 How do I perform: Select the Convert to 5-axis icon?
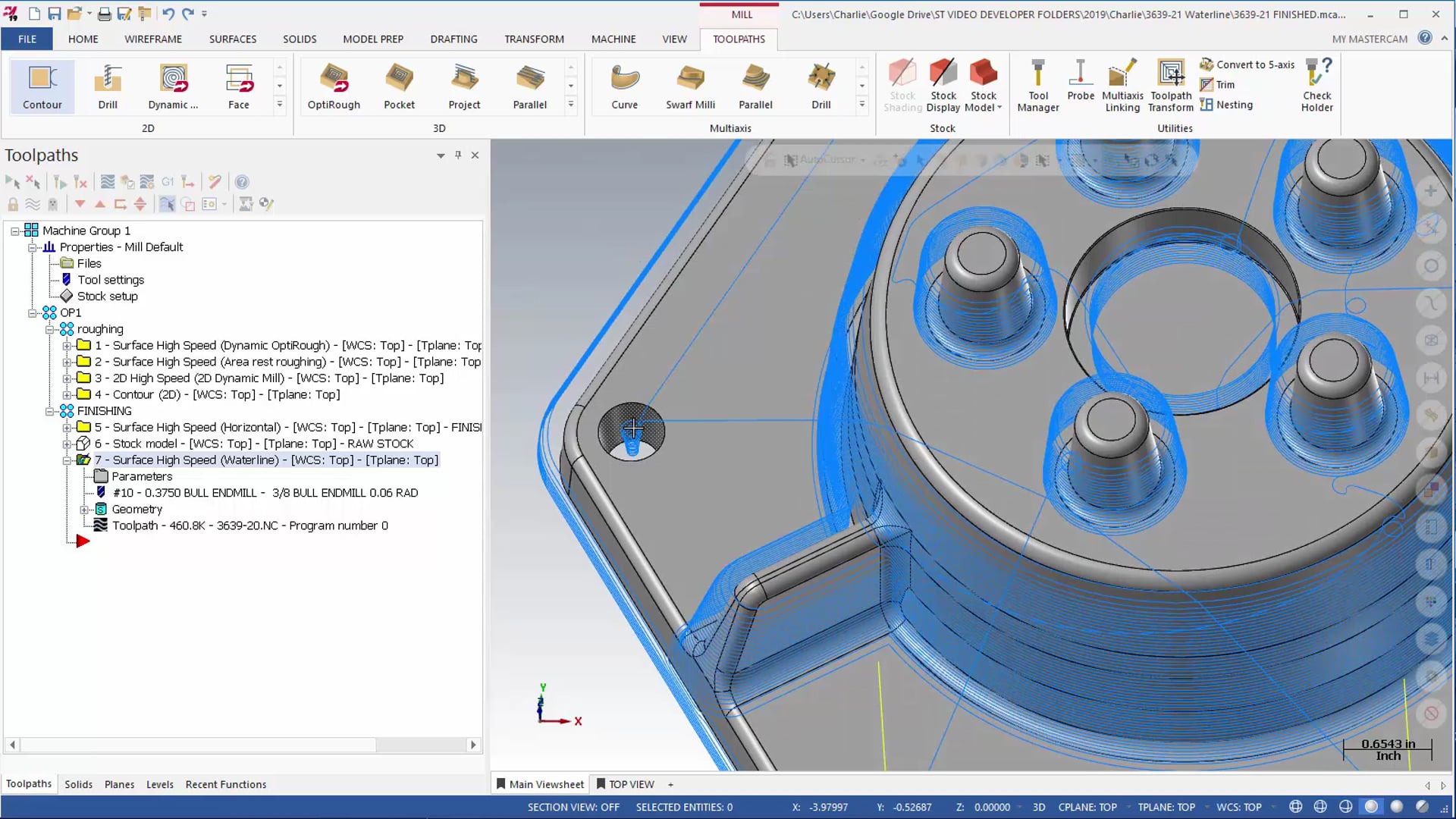tap(1206, 64)
